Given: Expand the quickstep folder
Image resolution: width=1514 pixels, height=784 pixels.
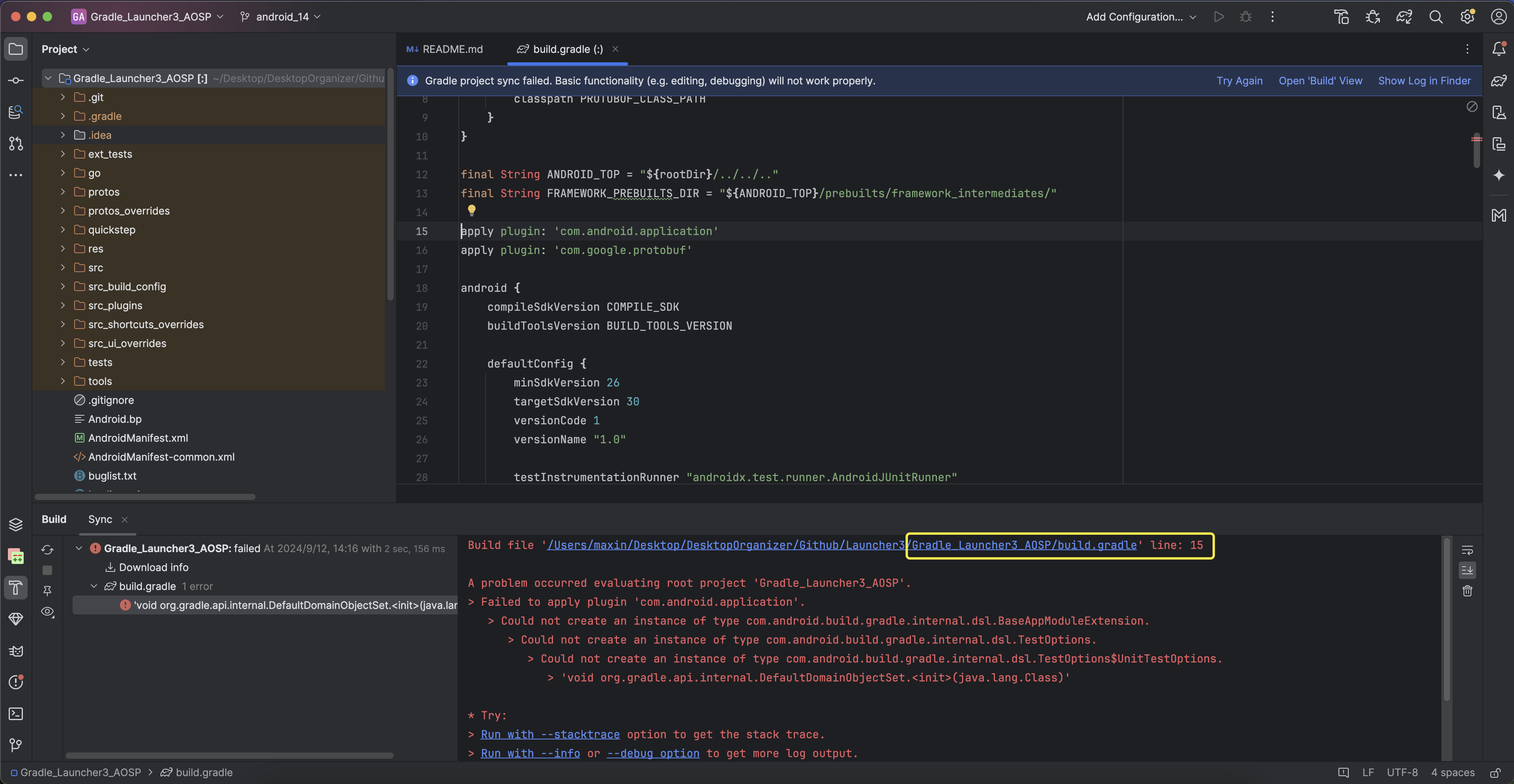Looking at the screenshot, I should click(63, 229).
